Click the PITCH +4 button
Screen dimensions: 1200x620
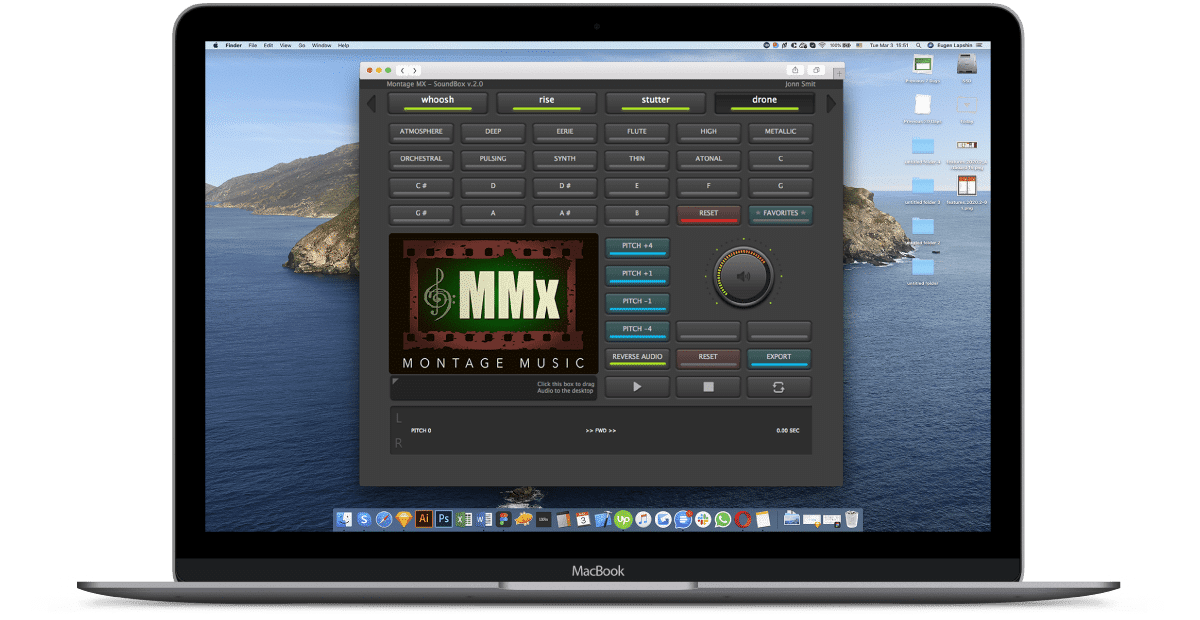637,247
